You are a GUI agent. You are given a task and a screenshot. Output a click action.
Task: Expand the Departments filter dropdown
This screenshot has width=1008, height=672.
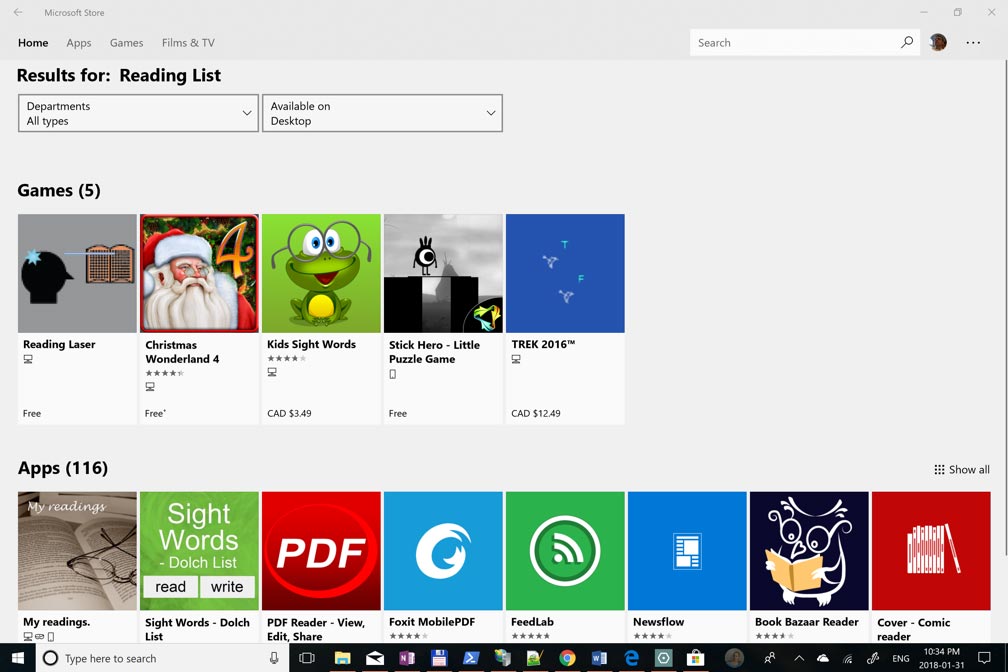(138, 113)
